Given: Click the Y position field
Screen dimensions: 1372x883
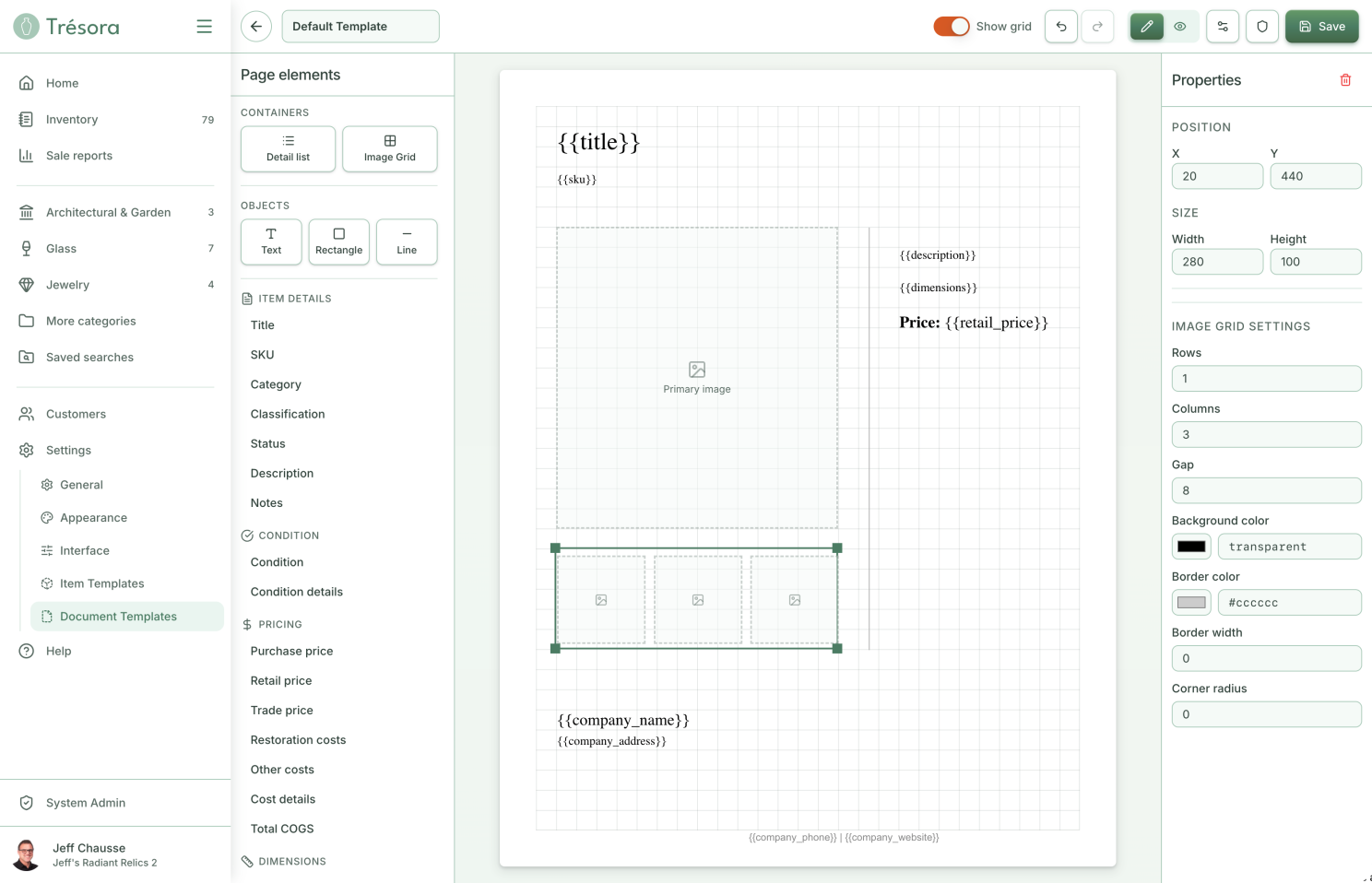Looking at the screenshot, I should (x=1316, y=176).
